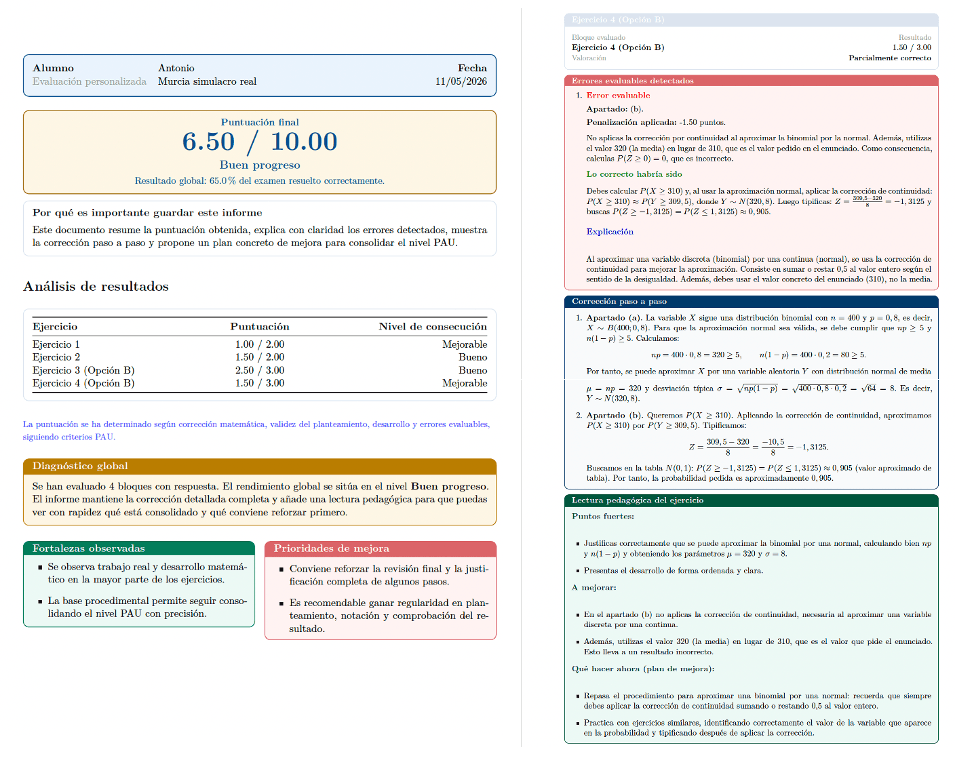The width and height of the screenshot is (974, 778).
Task: Click the 'Ejercicio 2' table row
Action: pyautogui.click(x=260, y=357)
